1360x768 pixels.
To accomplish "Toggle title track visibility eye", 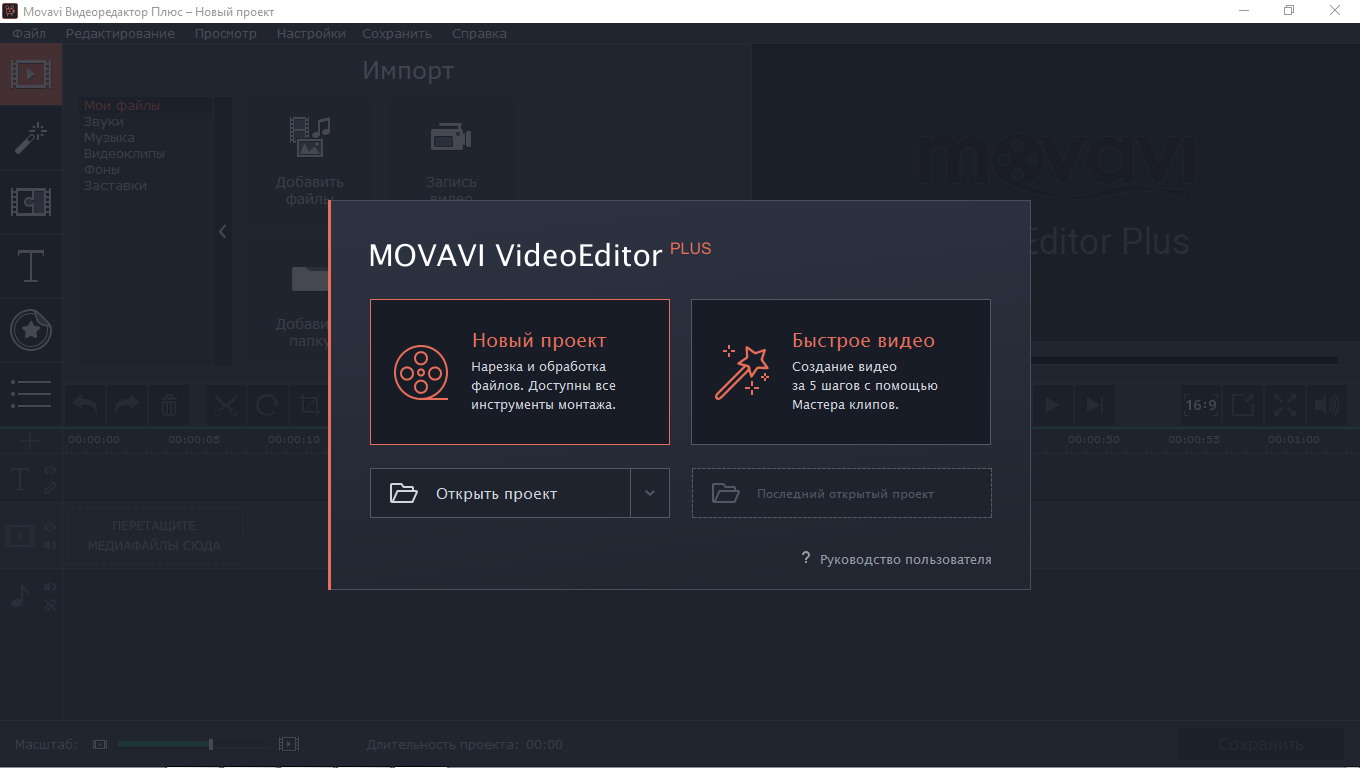I will (49, 470).
